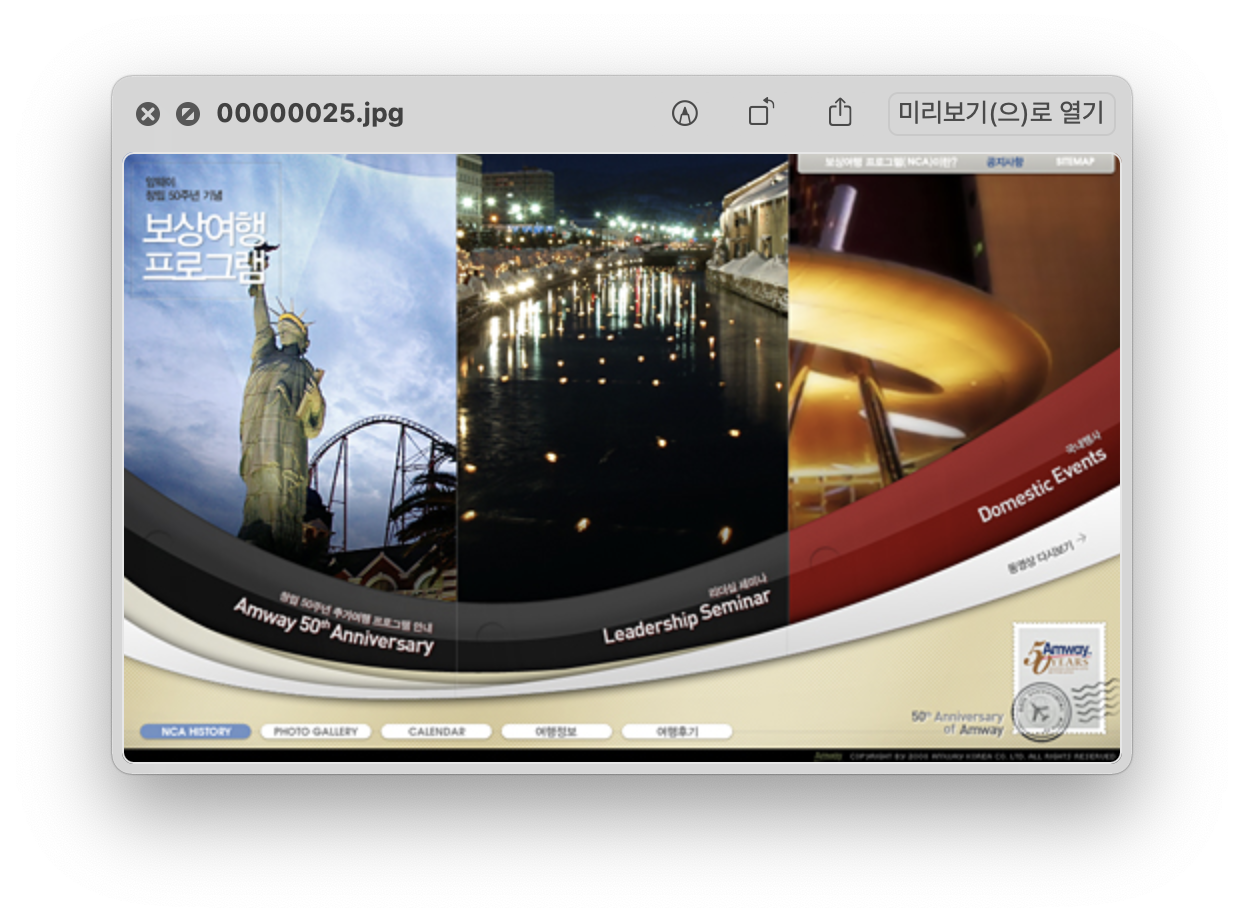Screen dimensions: 1244x922
Task: Close the Quick Look window
Action: (x=148, y=114)
